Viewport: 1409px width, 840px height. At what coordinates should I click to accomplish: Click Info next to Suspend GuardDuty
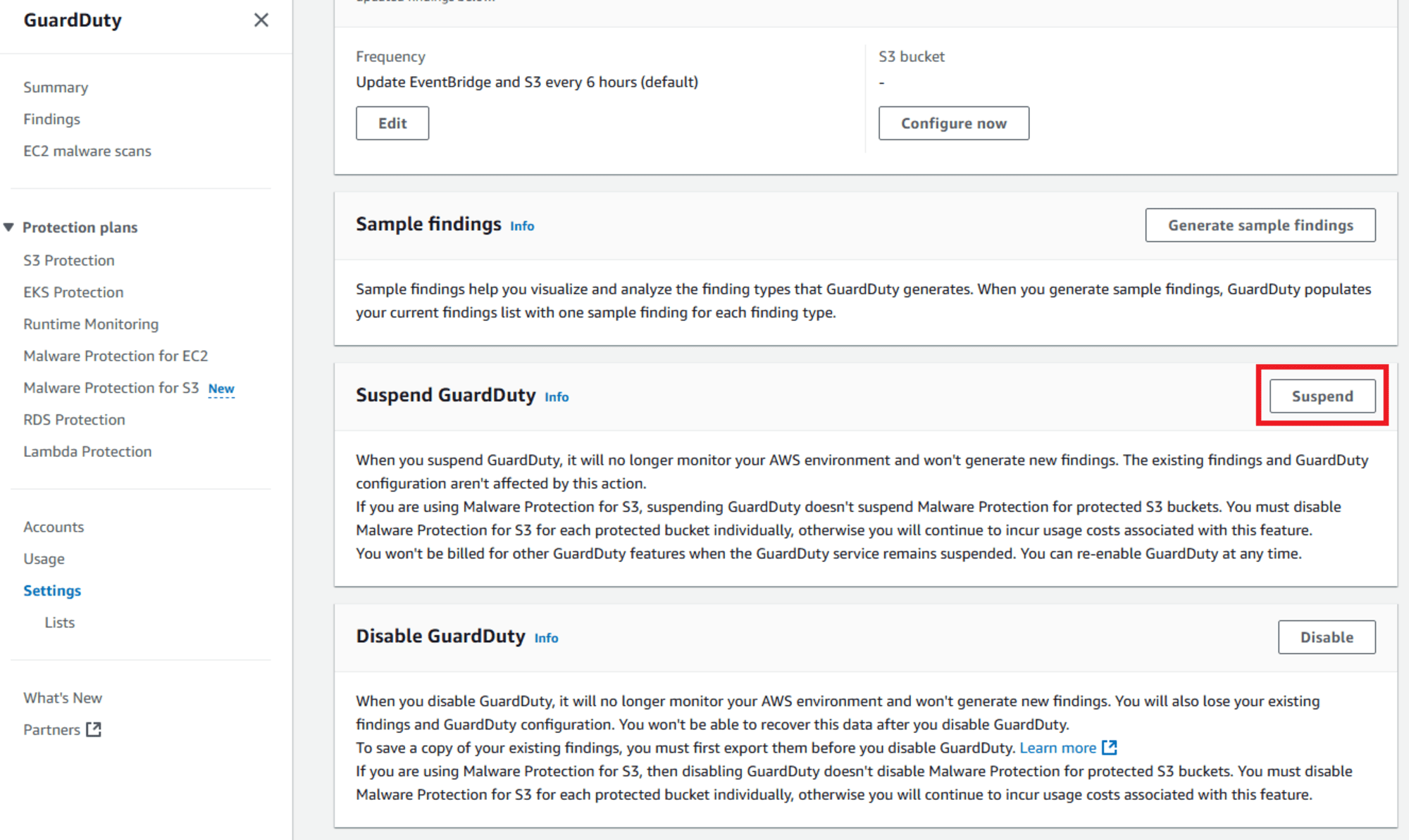[556, 396]
